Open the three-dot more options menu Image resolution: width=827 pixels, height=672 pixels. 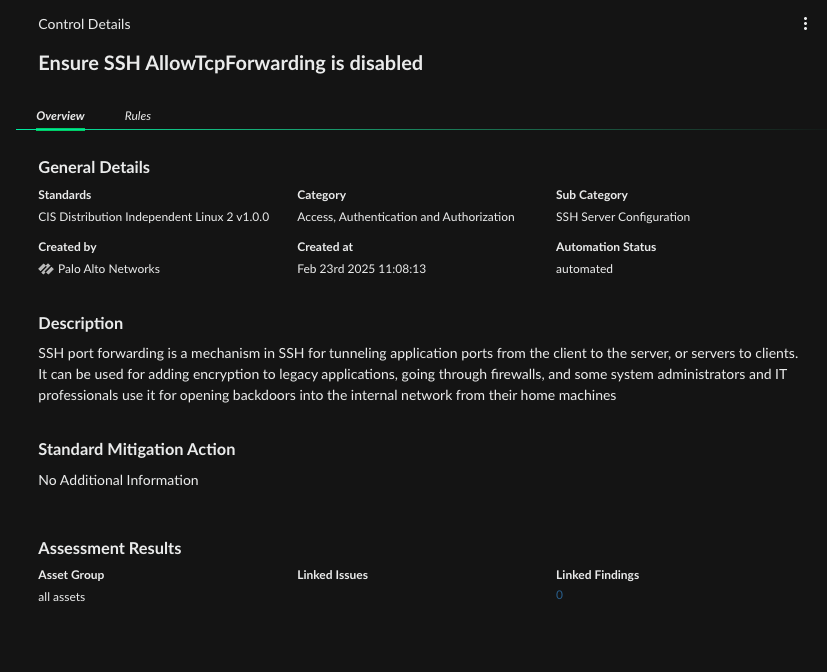click(x=805, y=24)
